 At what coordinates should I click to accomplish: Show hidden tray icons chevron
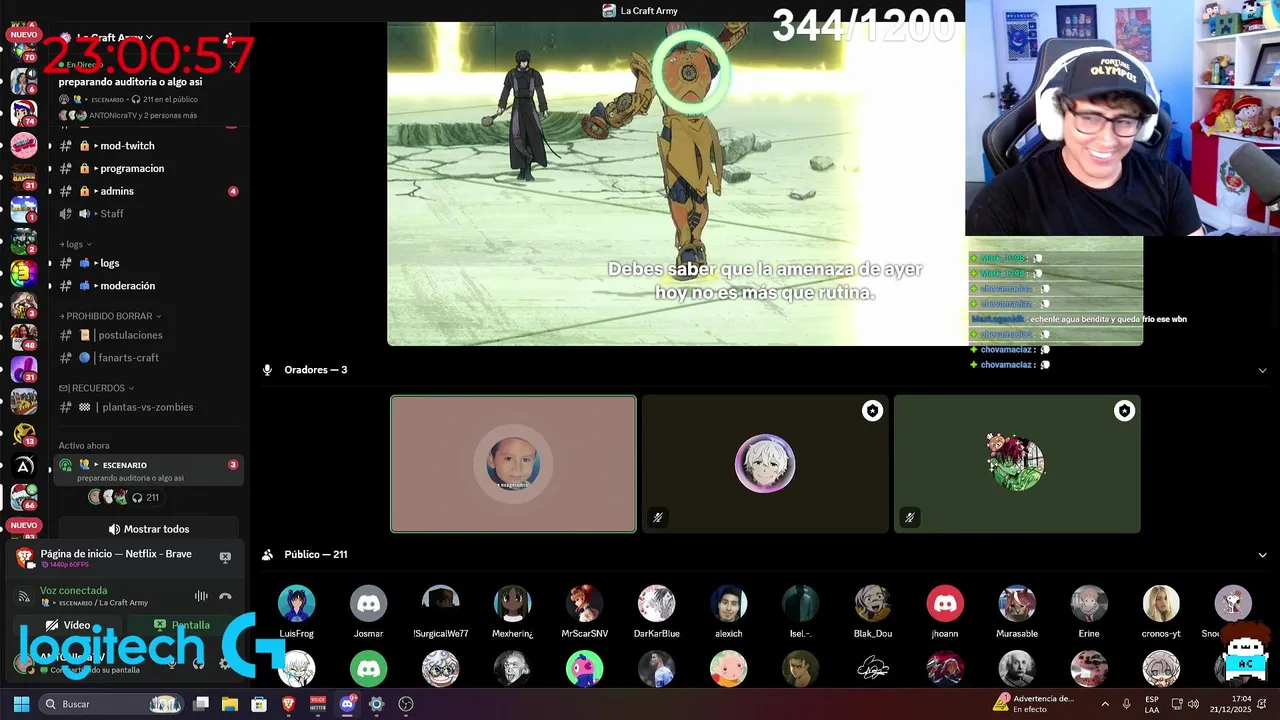pos(1105,704)
